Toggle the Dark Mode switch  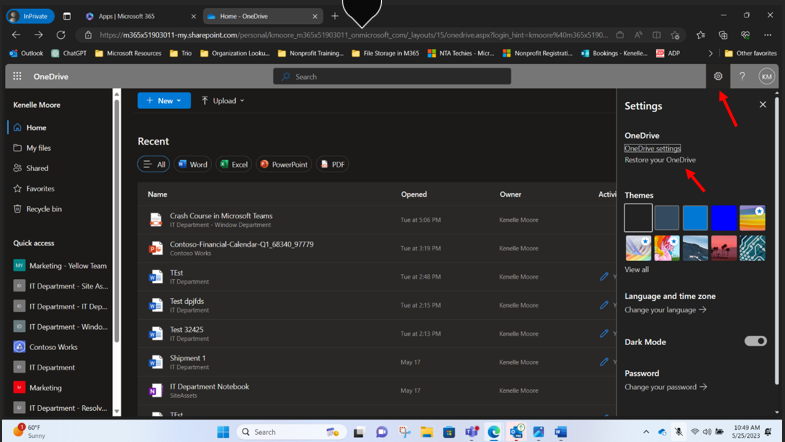755,341
